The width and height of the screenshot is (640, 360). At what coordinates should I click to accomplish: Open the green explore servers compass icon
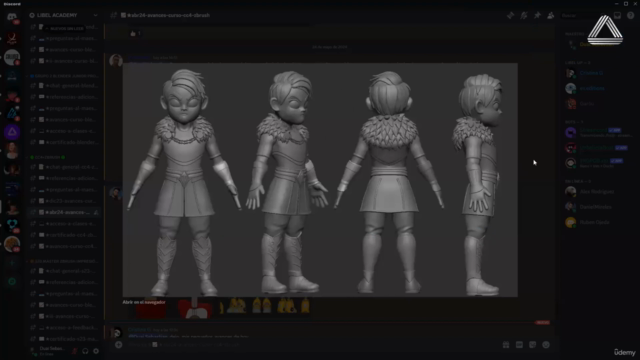click(x=12, y=281)
